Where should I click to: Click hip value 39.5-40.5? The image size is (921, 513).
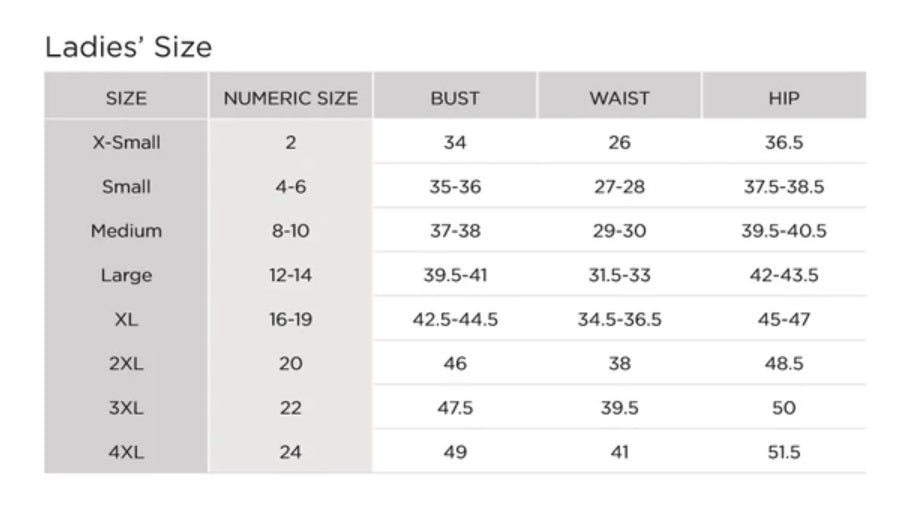point(784,231)
